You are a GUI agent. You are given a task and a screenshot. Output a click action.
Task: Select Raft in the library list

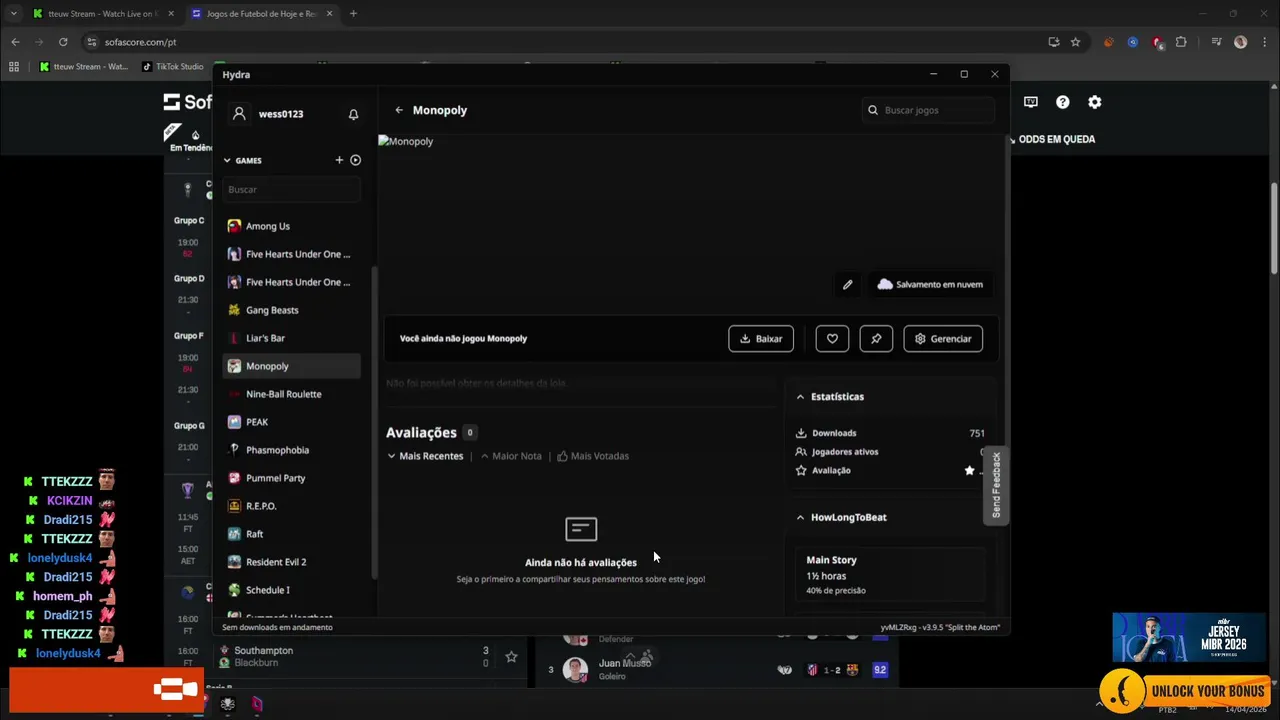pos(291,534)
